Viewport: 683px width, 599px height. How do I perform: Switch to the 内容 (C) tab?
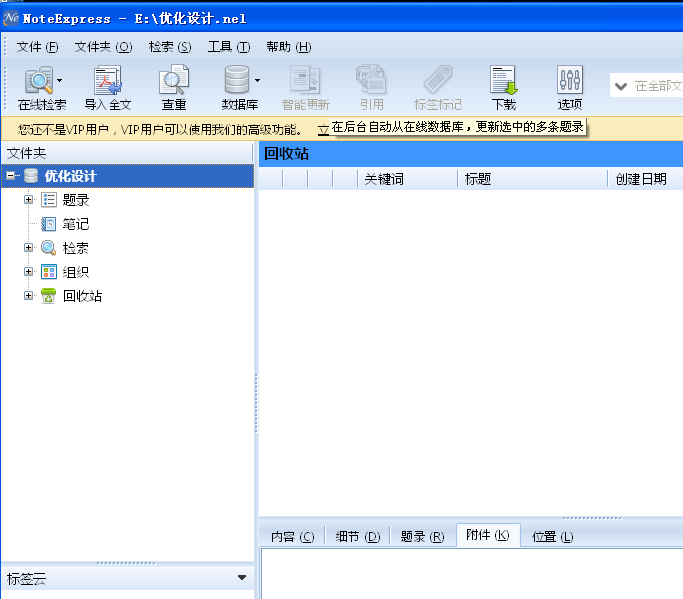(292, 537)
